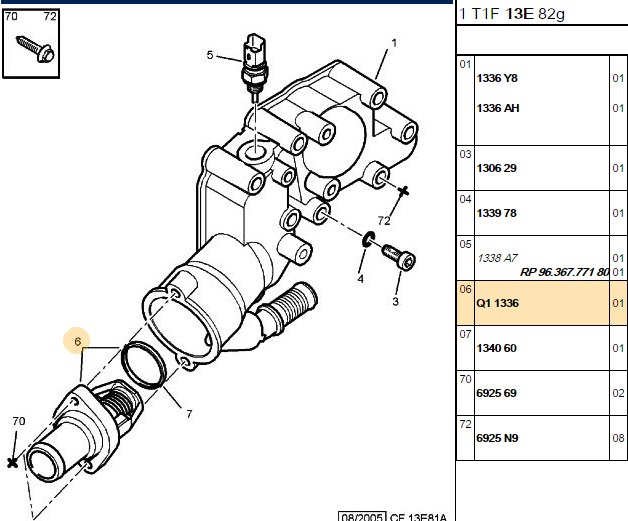Viewport: 628px width, 521px height.
Task: Select row index 70 in parts table
Action: (465, 379)
